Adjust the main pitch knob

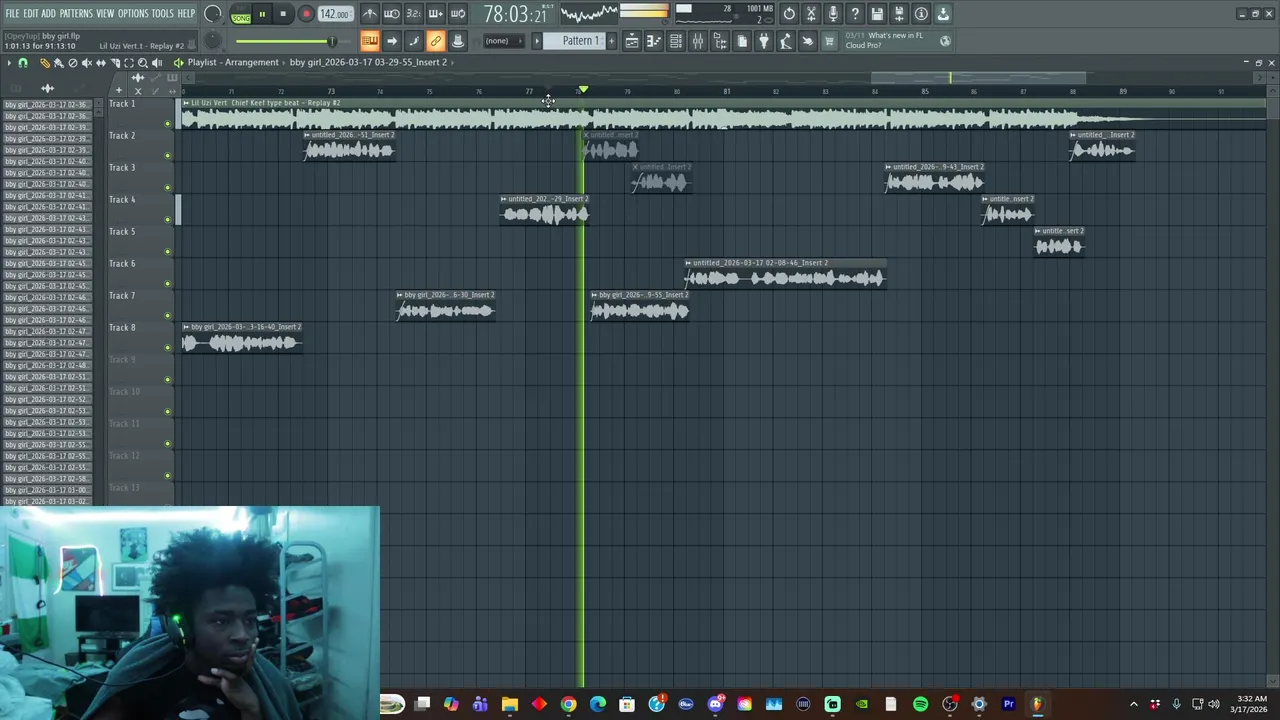(213, 41)
